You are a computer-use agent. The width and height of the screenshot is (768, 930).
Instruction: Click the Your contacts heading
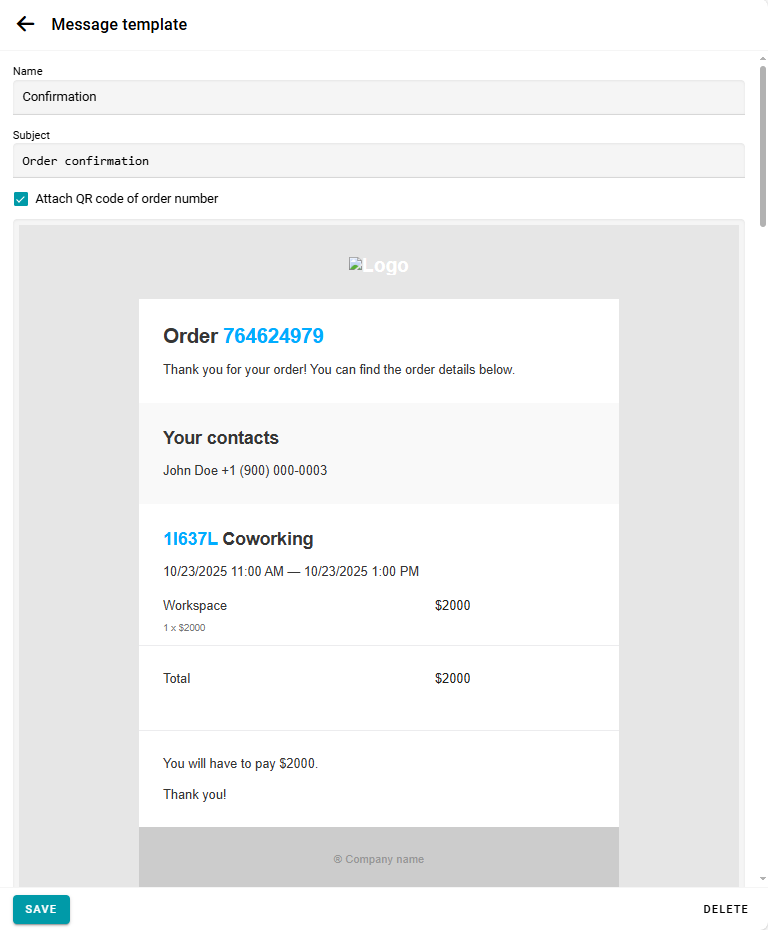click(x=221, y=438)
